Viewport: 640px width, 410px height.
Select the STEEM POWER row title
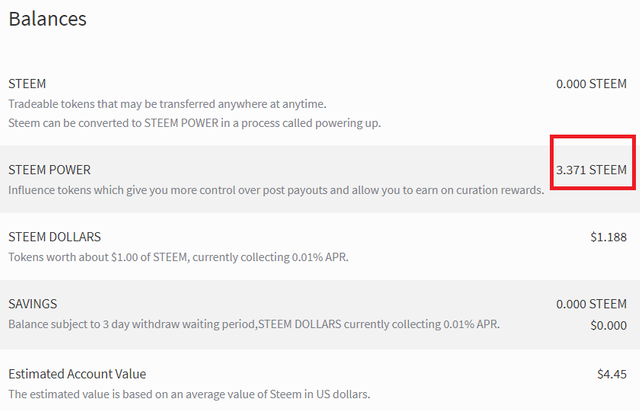49,170
